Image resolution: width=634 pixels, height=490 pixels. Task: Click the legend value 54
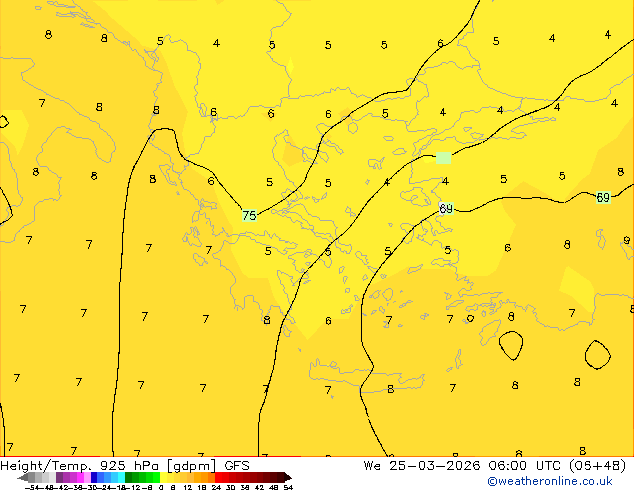click(288, 487)
